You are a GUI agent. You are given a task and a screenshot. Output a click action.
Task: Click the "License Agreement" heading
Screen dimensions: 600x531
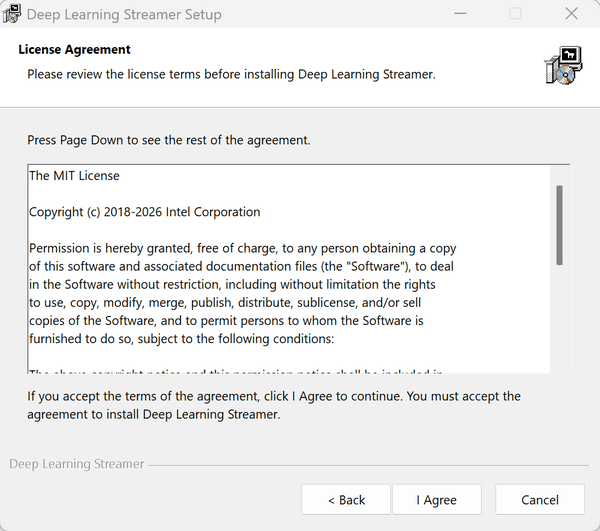coord(74,49)
